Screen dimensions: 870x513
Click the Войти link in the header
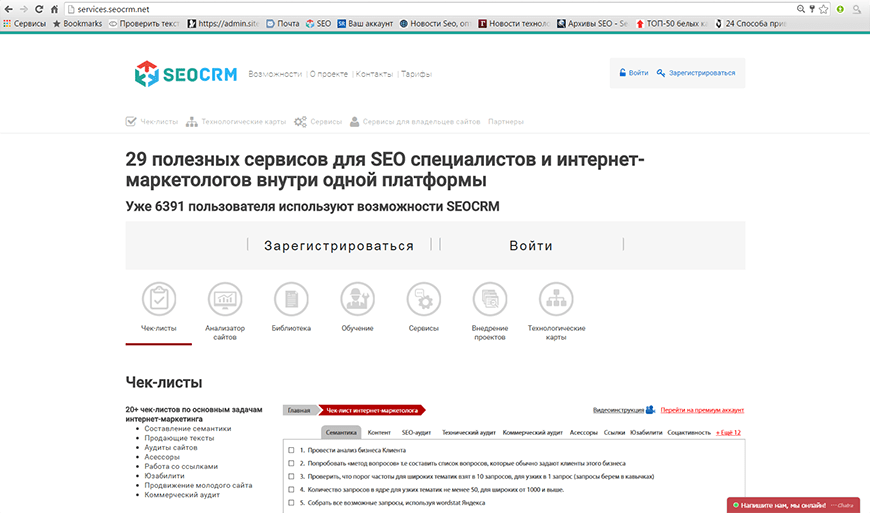coord(638,73)
